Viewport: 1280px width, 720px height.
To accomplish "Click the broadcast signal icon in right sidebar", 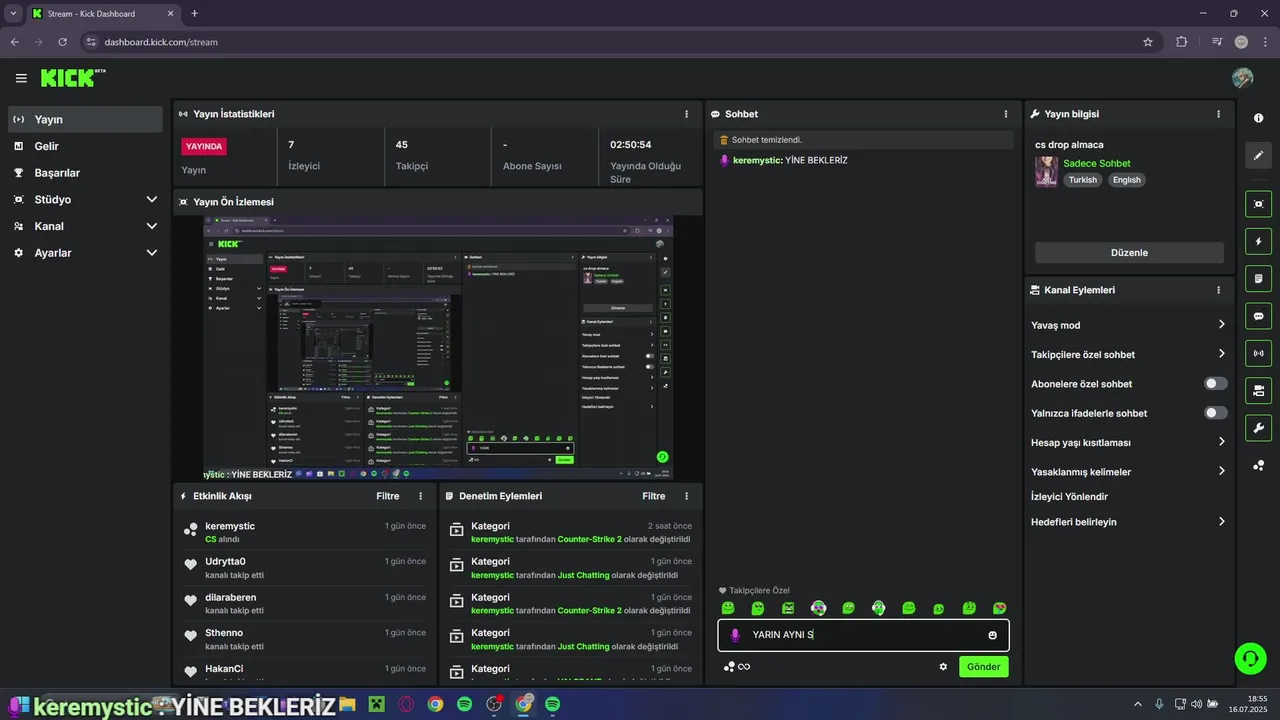I will (1258, 353).
